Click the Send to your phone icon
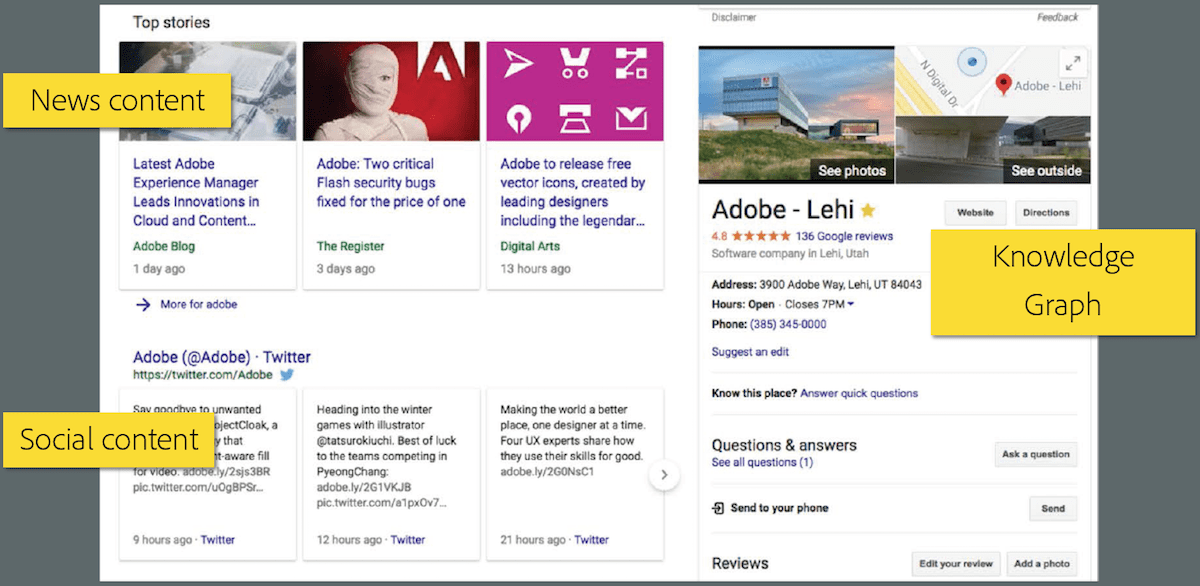The image size is (1200, 586). [717, 508]
